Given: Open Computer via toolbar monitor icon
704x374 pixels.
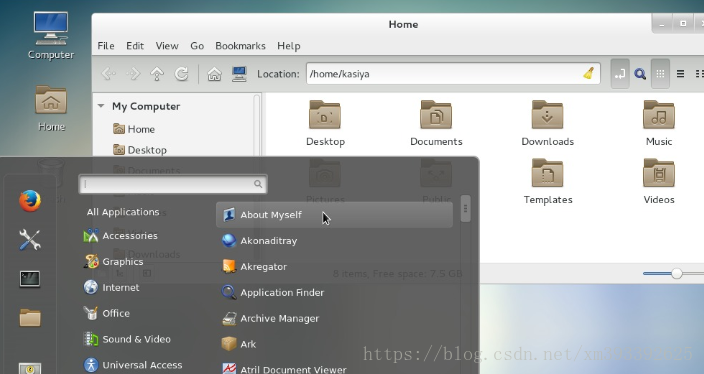Looking at the screenshot, I should coord(239,74).
